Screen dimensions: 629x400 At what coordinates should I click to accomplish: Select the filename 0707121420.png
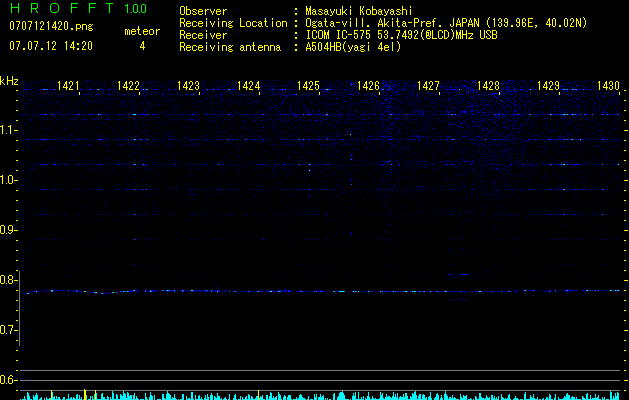click(x=51, y=26)
